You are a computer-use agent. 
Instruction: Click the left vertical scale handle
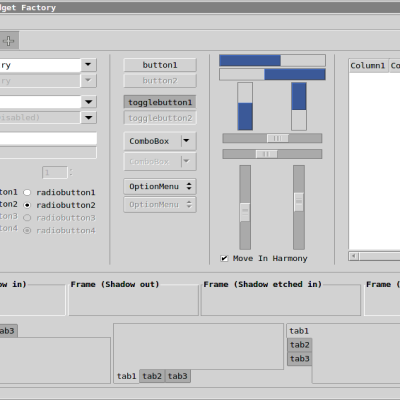(x=245, y=212)
